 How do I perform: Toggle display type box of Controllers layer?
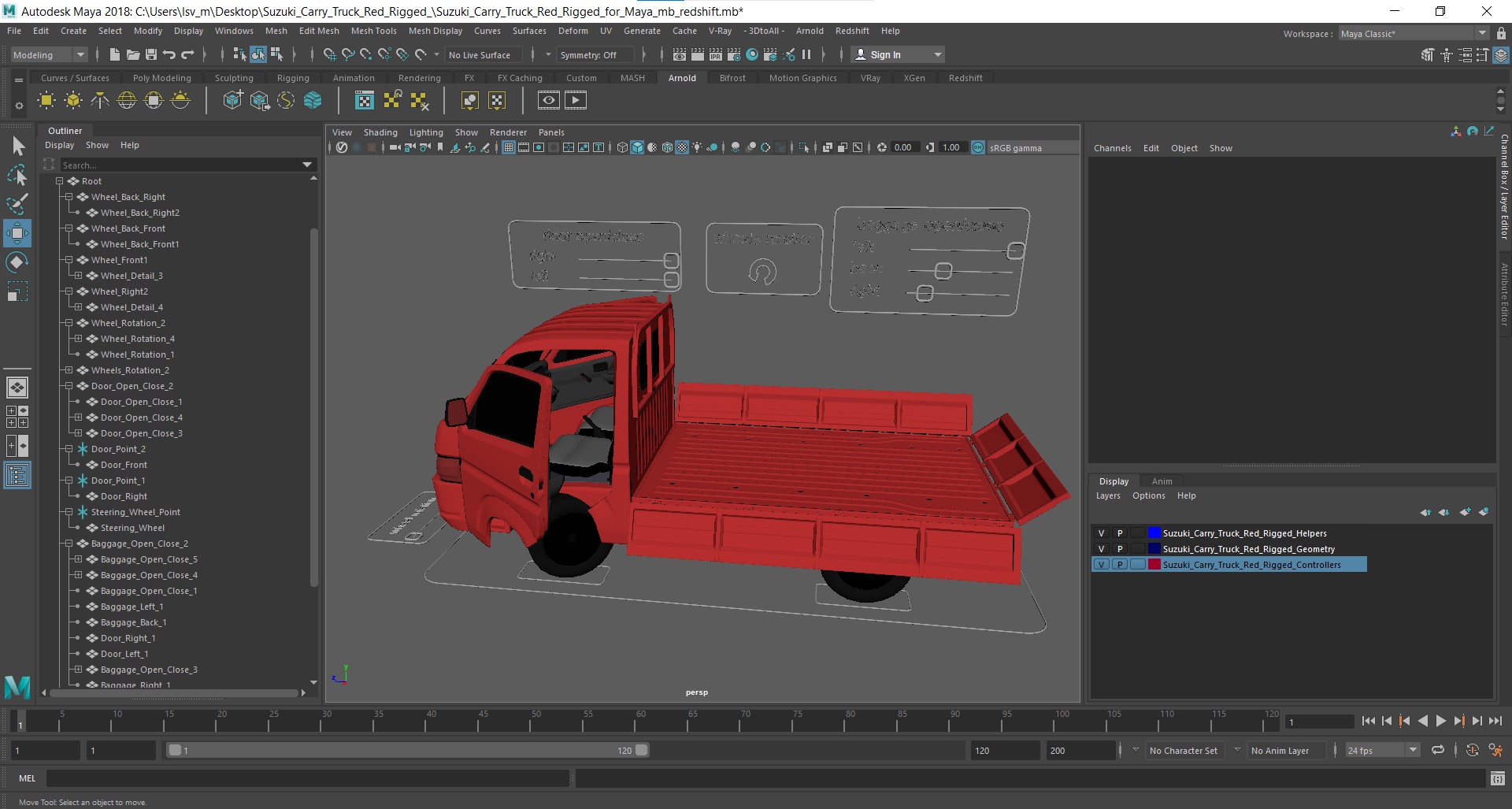1137,565
